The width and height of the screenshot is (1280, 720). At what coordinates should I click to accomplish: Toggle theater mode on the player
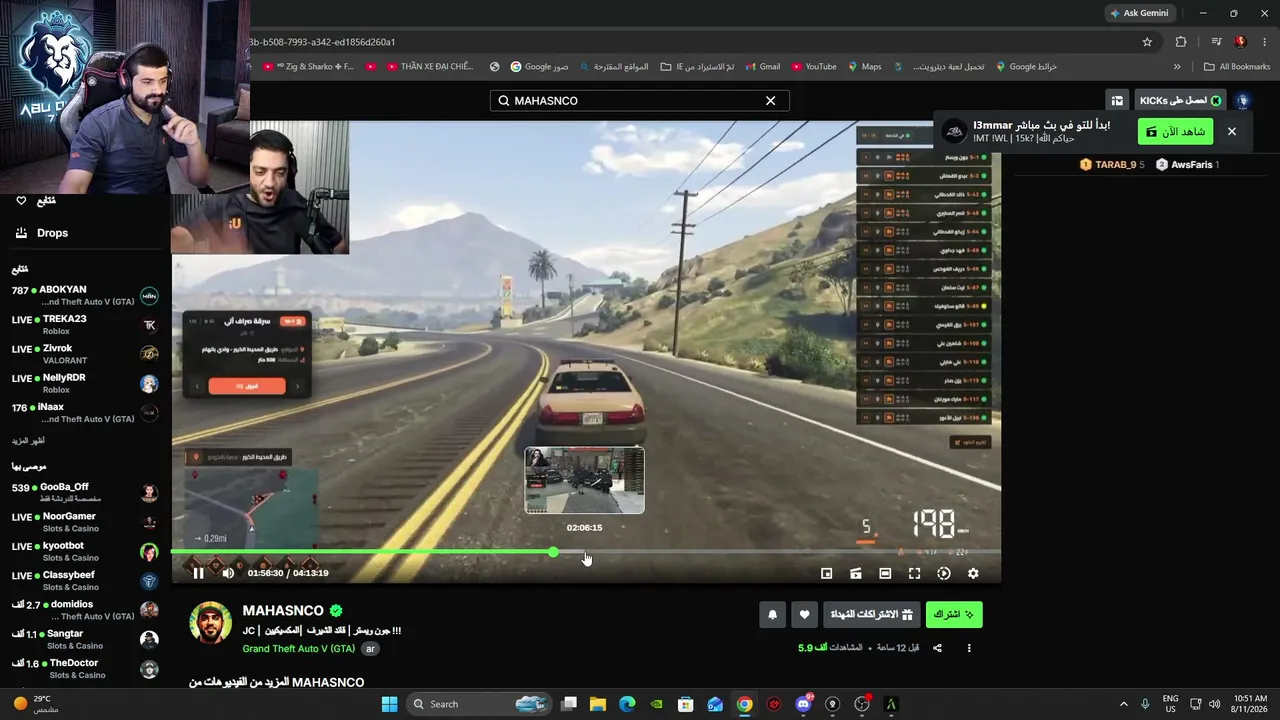point(885,573)
